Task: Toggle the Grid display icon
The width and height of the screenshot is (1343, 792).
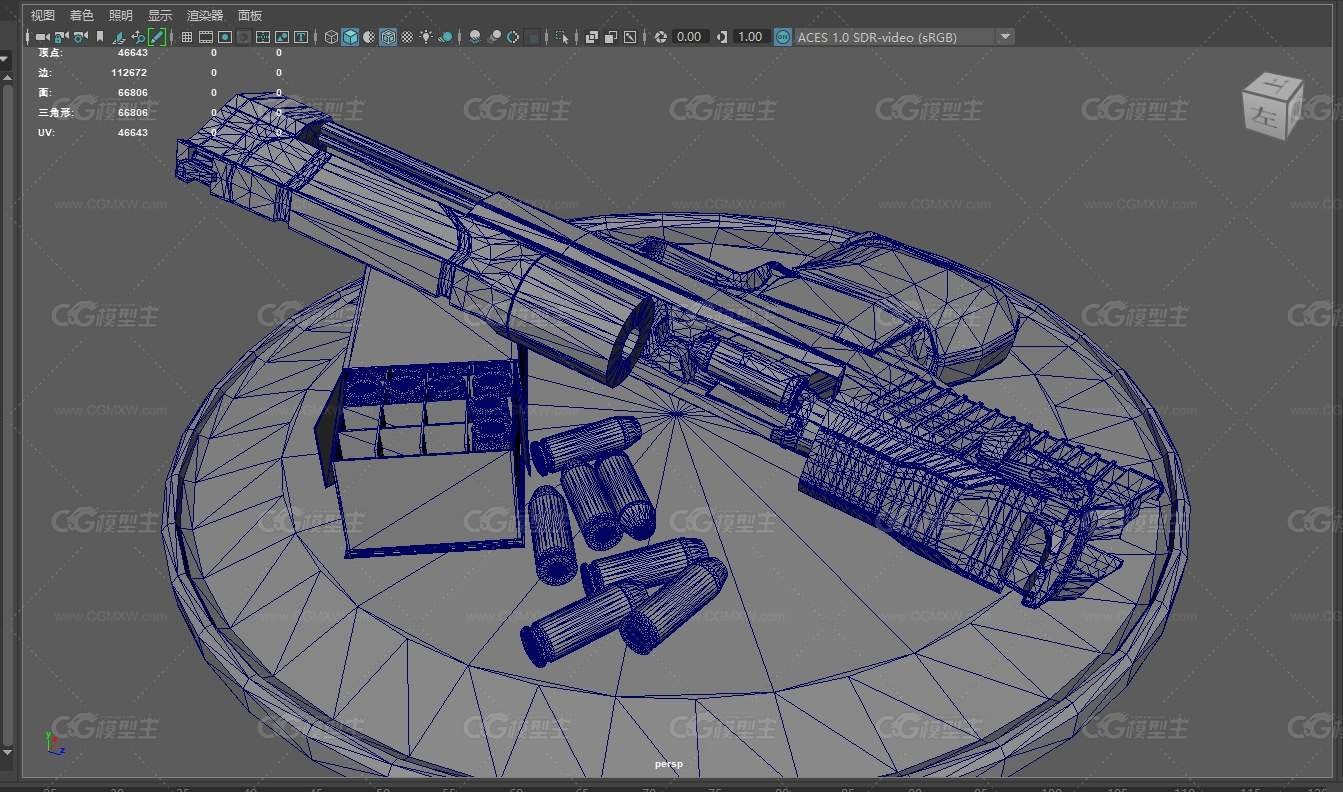Action: 186,37
